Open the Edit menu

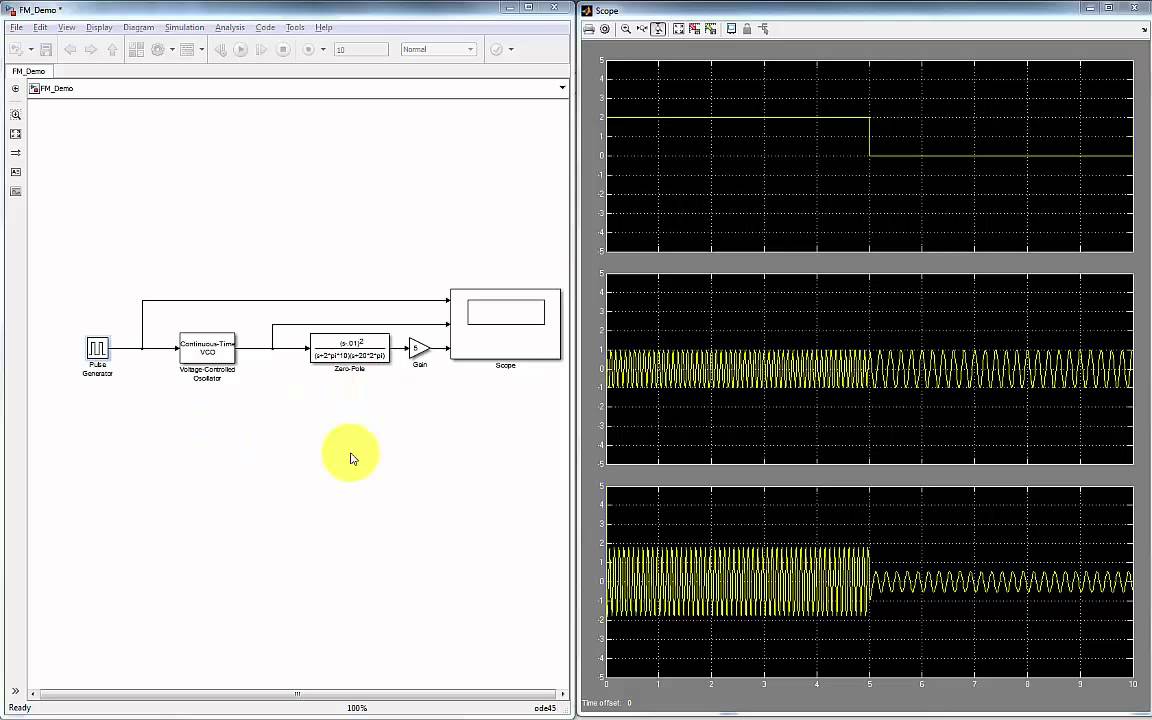pos(40,27)
